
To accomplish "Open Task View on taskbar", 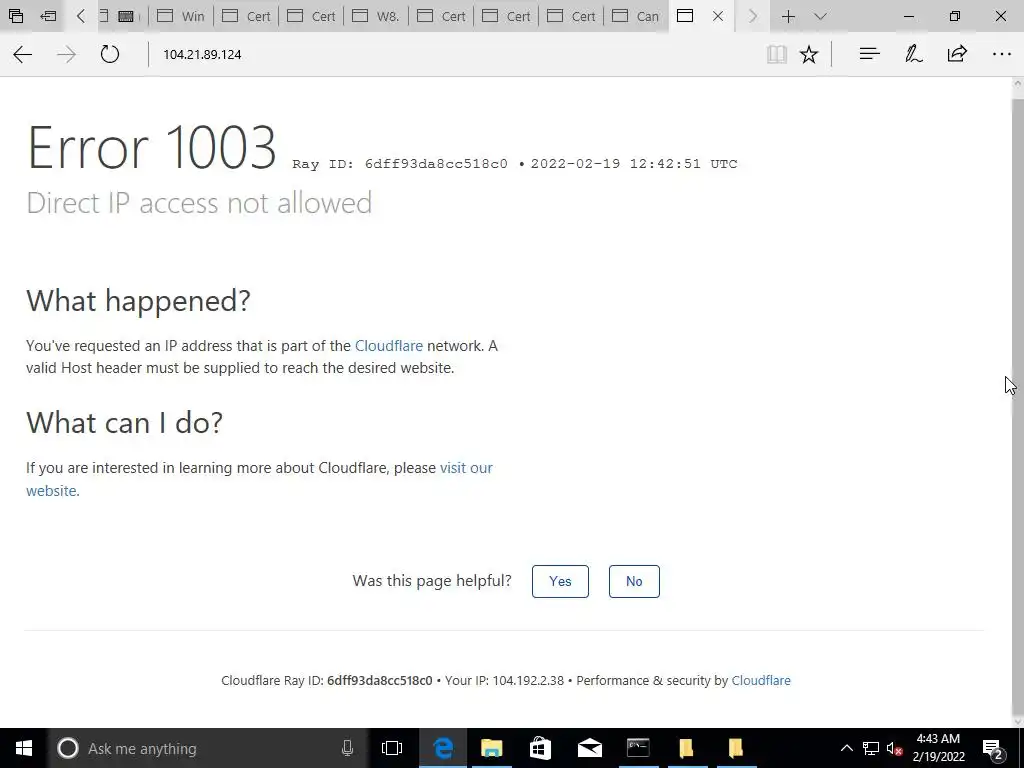I will point(392,748).
